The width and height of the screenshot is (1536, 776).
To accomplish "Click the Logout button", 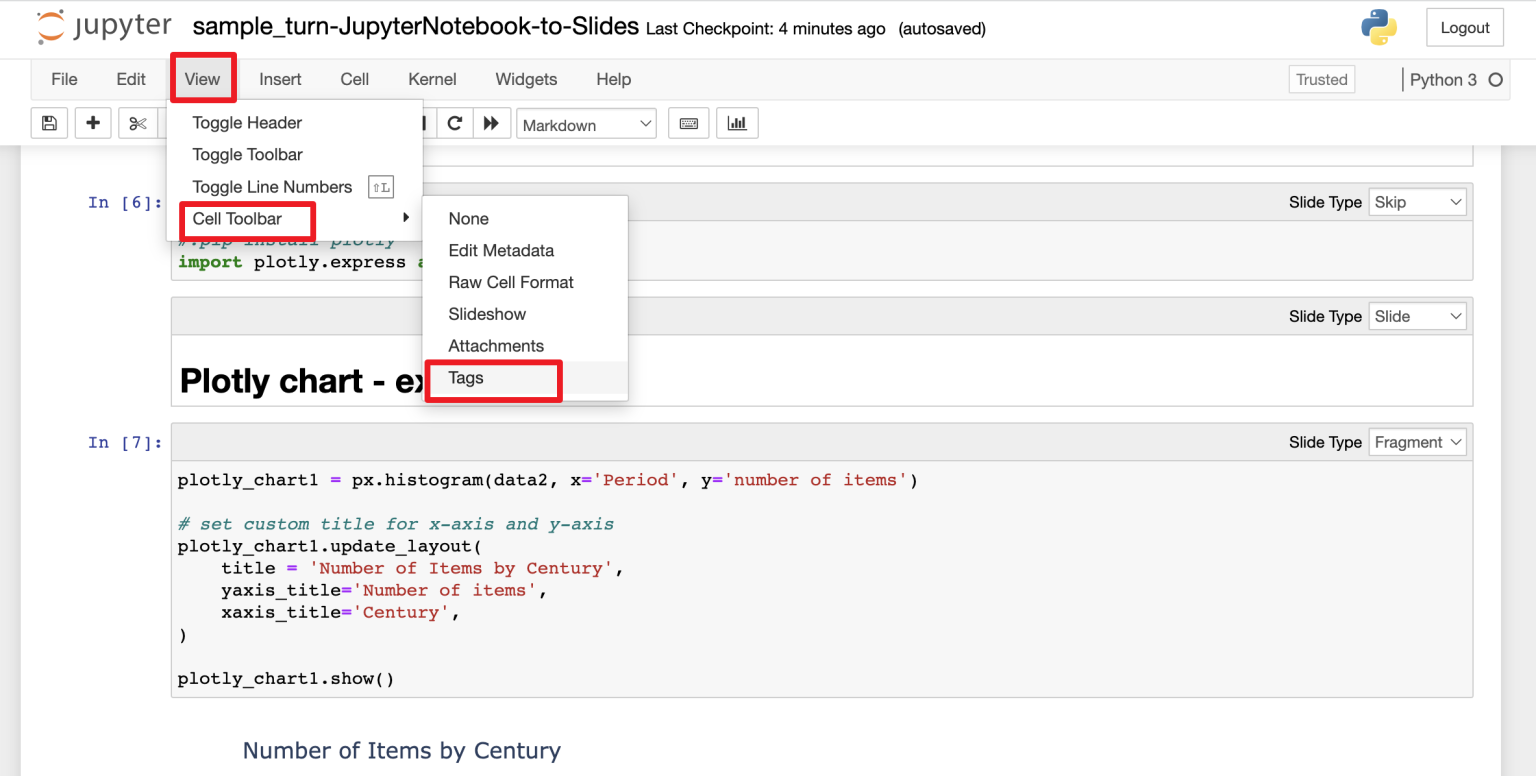I will 1464,28.
